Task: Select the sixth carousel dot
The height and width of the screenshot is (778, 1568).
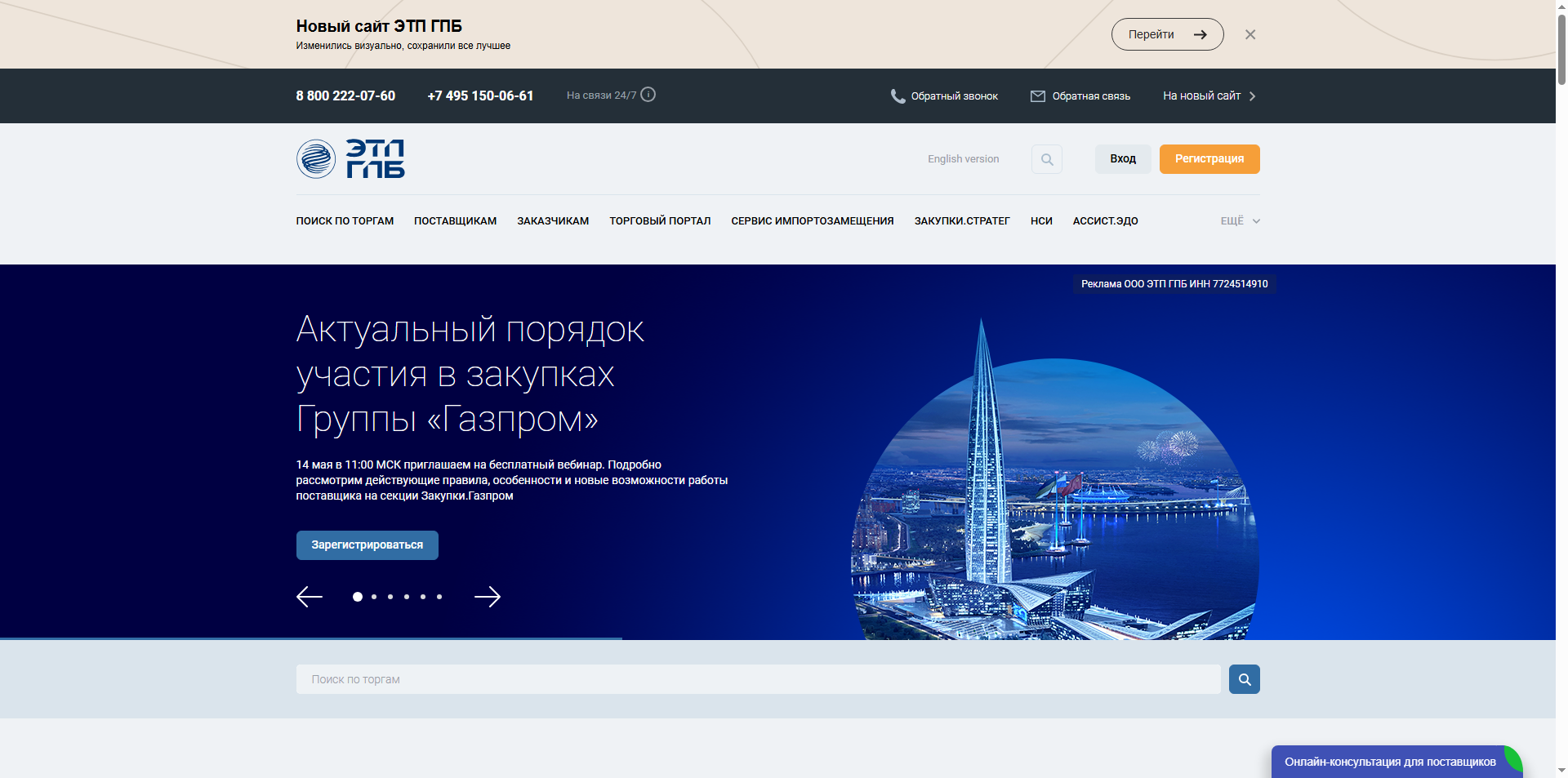Action: (x=439, y=597)
